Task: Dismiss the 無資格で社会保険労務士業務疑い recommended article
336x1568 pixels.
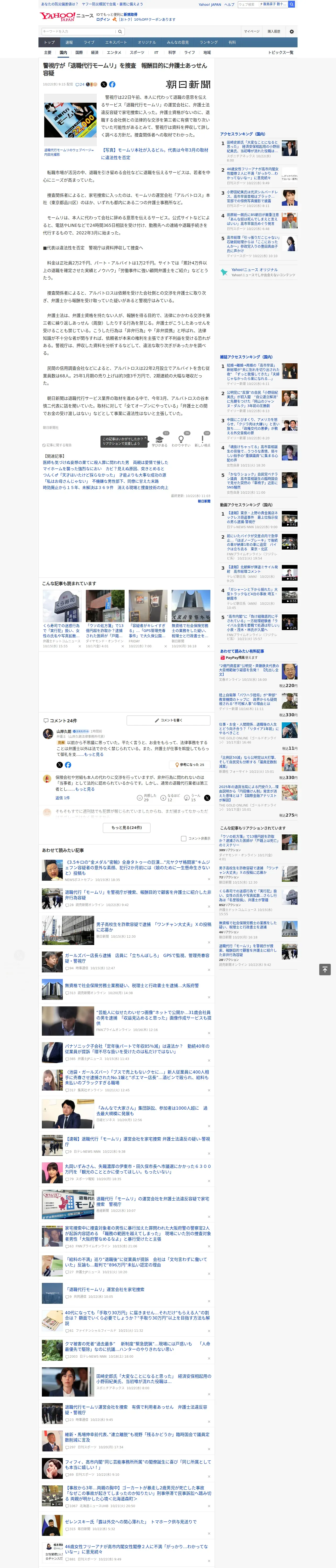Action: 209,997
